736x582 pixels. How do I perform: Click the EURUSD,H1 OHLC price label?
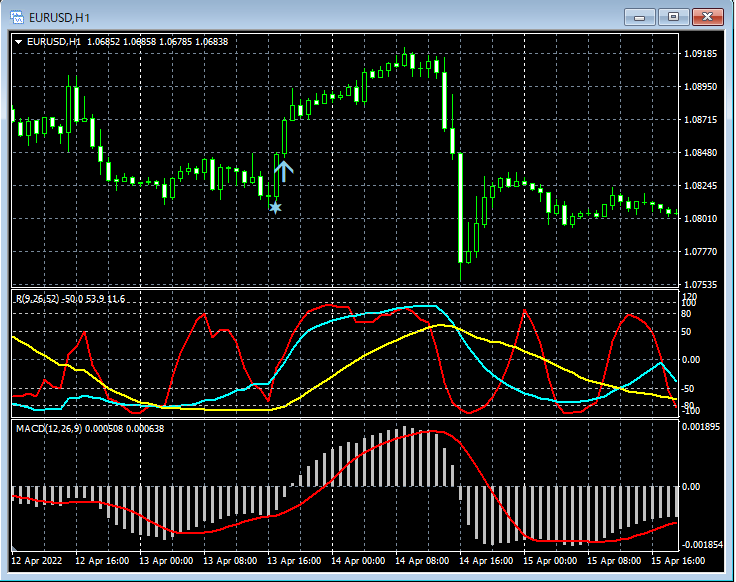(128, 42)
